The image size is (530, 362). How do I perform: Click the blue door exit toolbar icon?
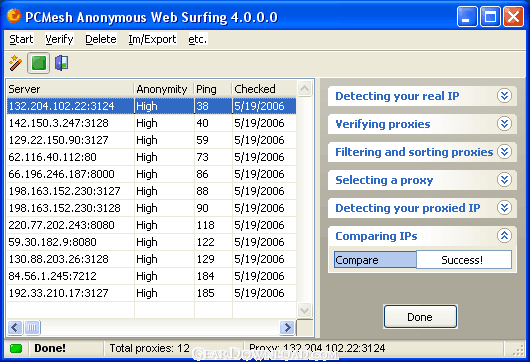coord(62,63)
